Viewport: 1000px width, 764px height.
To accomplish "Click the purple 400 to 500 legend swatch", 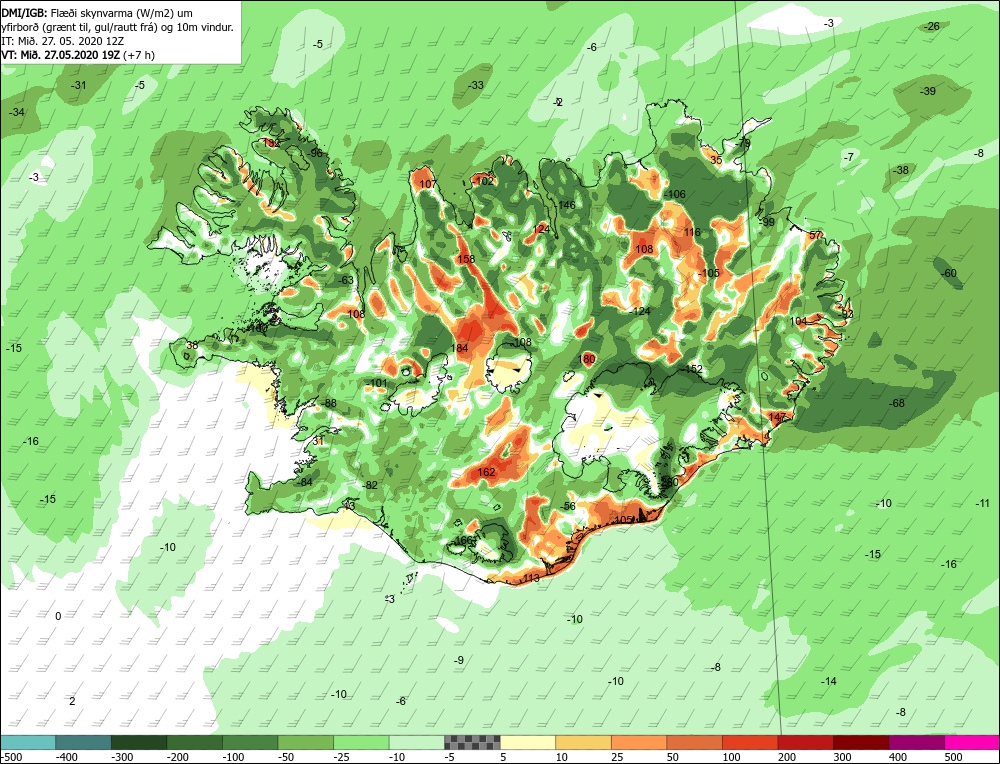I will 917,742.
